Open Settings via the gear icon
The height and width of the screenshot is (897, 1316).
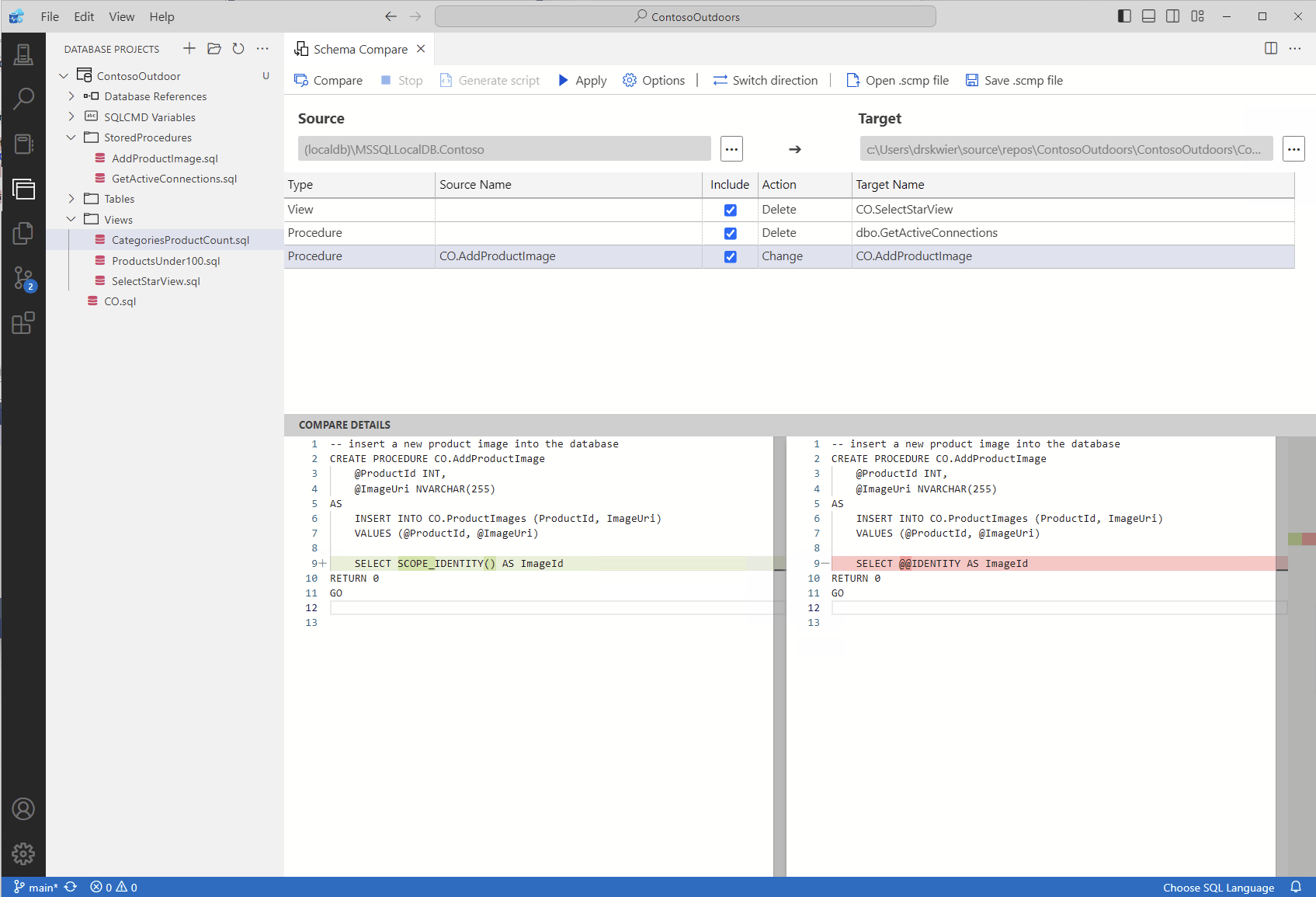coord(23,854)
